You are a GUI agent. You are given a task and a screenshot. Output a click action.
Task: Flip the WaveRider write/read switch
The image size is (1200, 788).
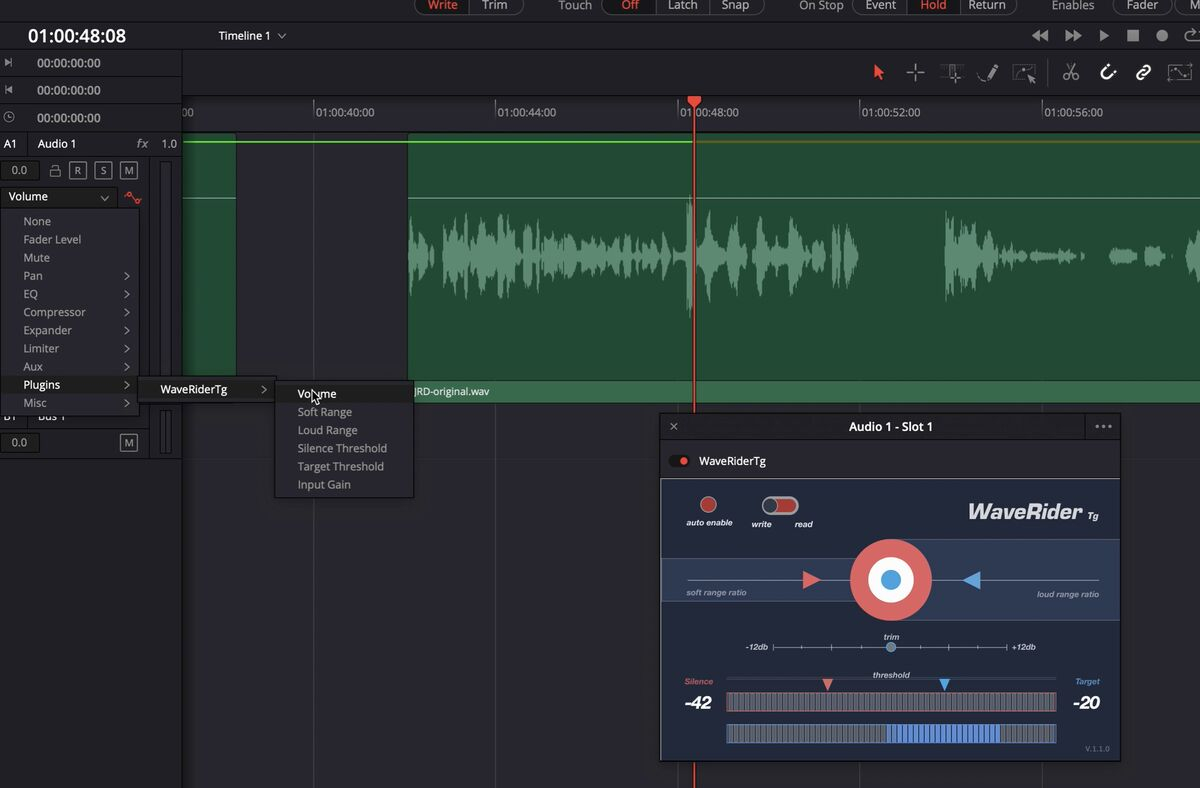[780, 506]
